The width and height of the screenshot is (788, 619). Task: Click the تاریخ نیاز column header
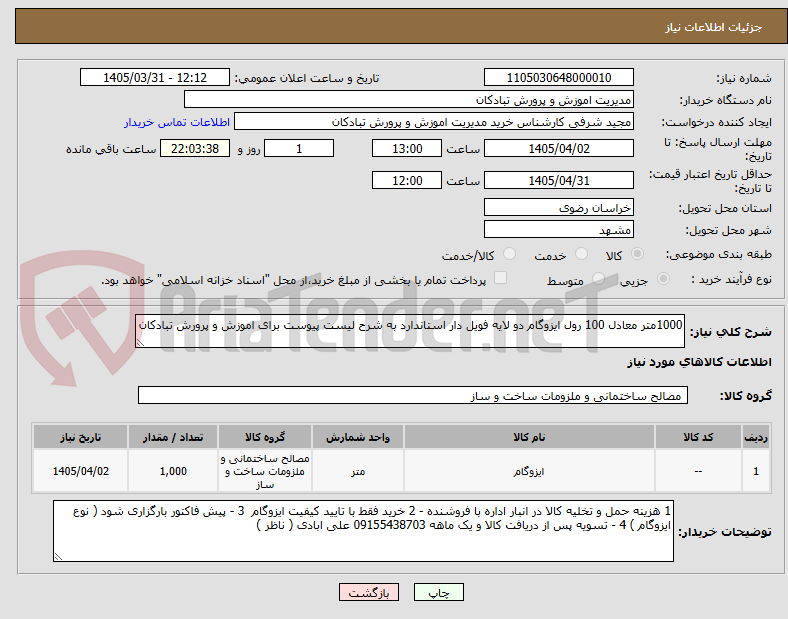(x=80, y=437)
